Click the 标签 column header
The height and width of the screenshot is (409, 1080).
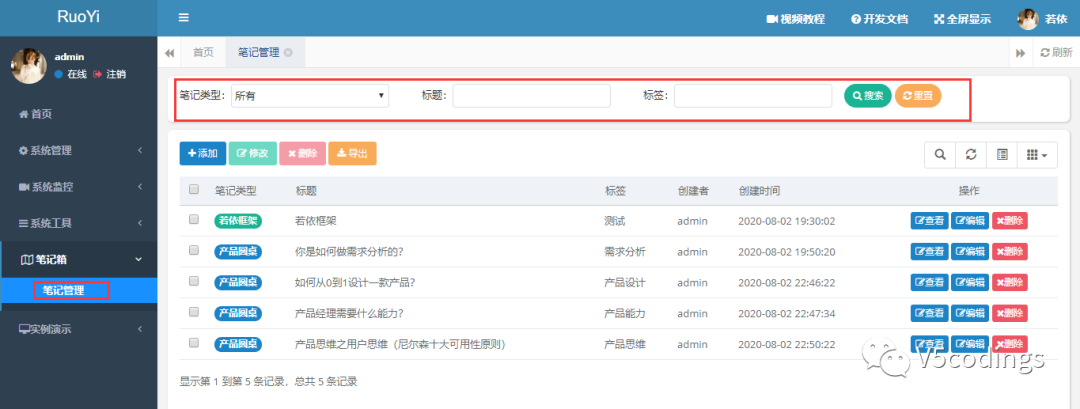(615, 191)
